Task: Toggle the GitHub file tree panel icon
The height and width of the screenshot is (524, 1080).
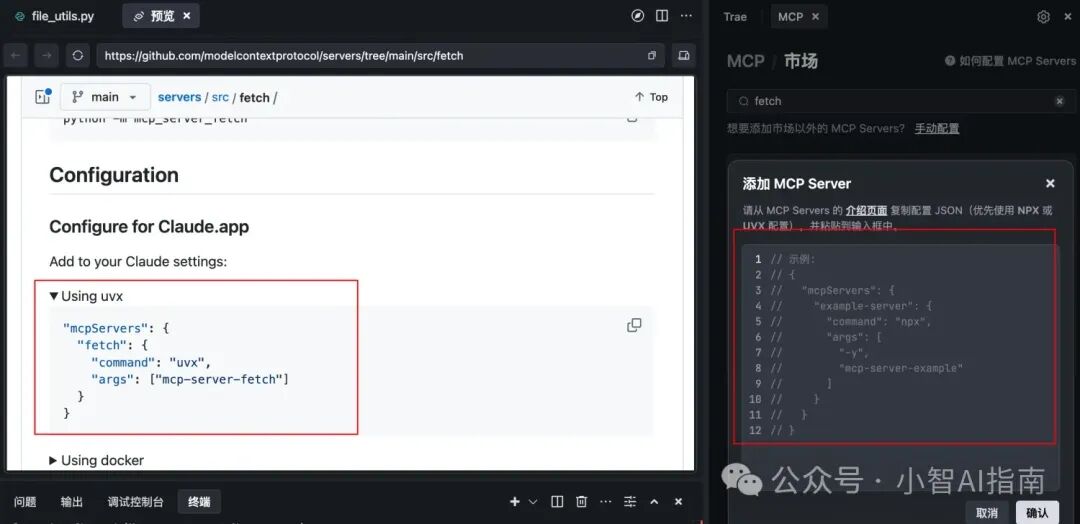Action: click(x=43, y=96)
